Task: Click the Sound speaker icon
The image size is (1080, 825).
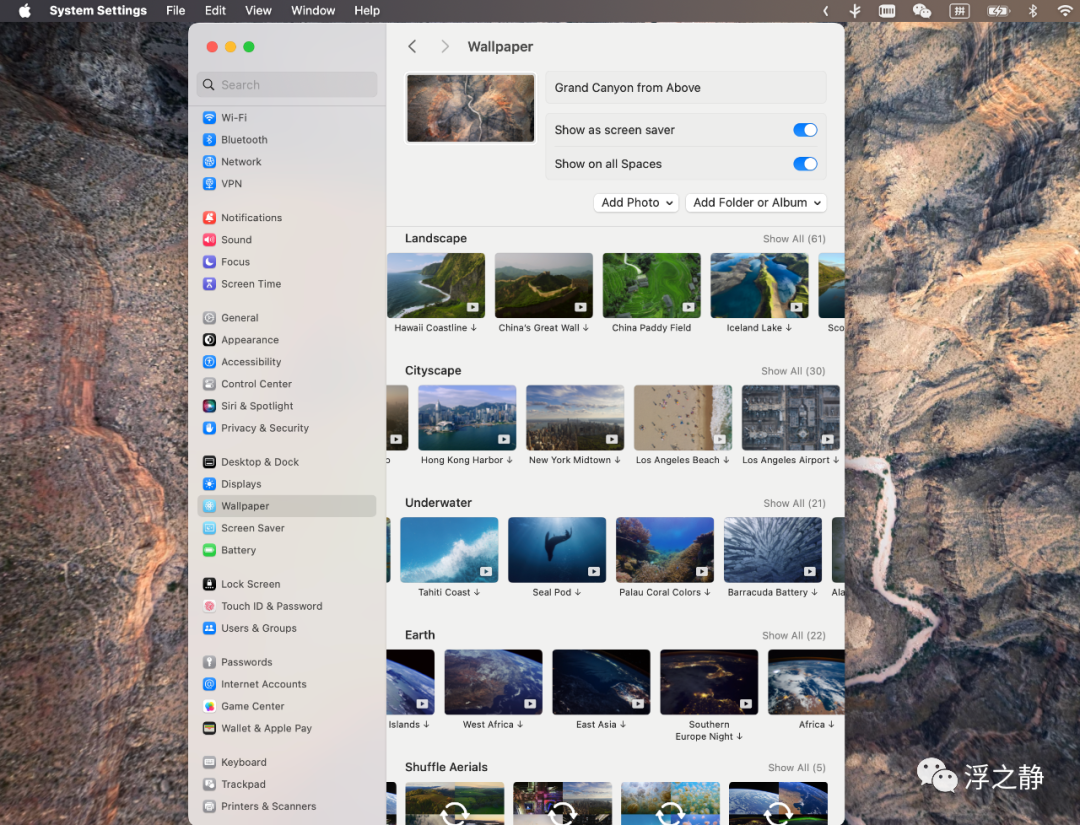Action: click(209, 240)
